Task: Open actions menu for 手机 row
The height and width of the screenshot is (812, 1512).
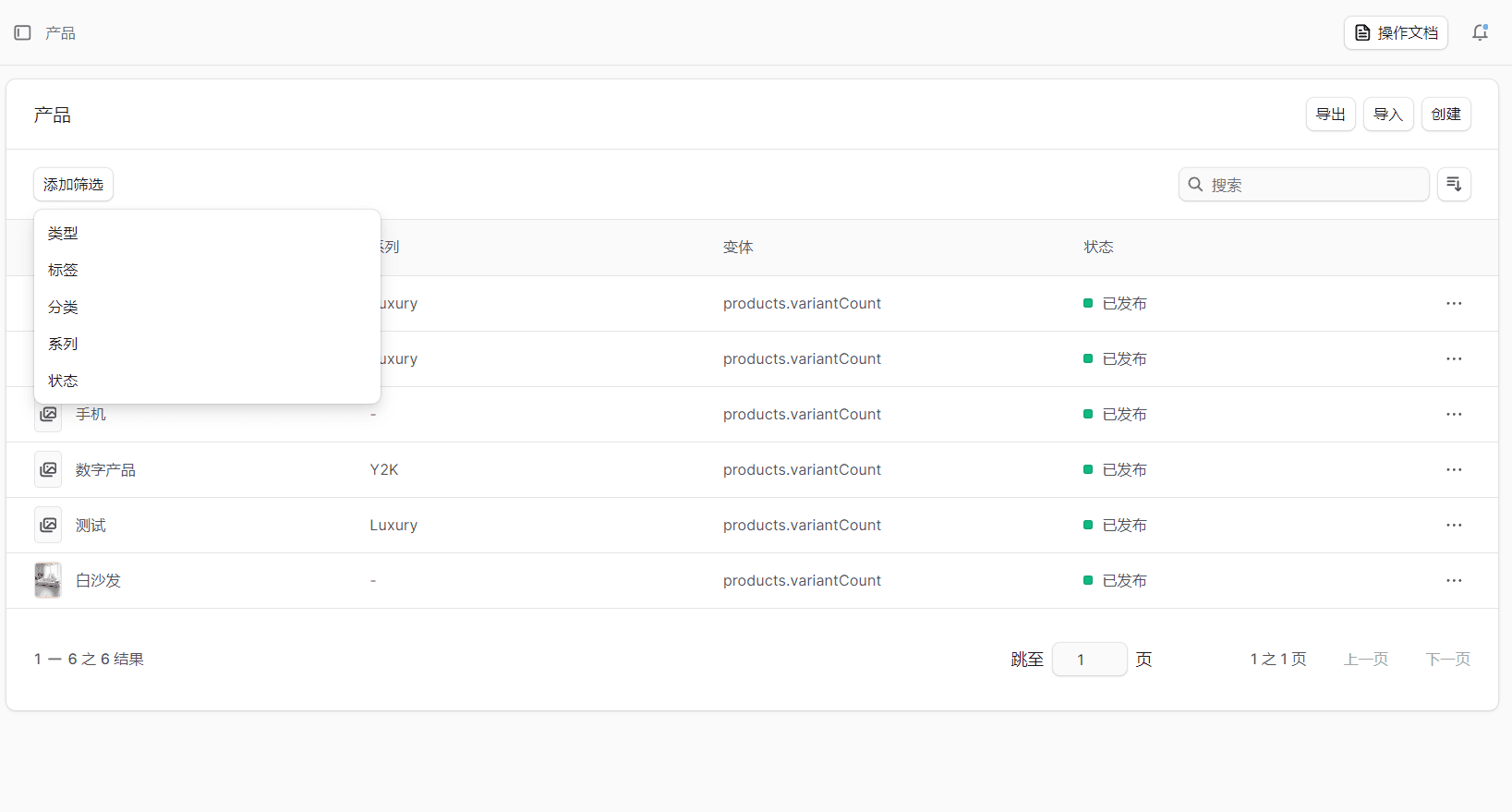Action: [1454, 415]
